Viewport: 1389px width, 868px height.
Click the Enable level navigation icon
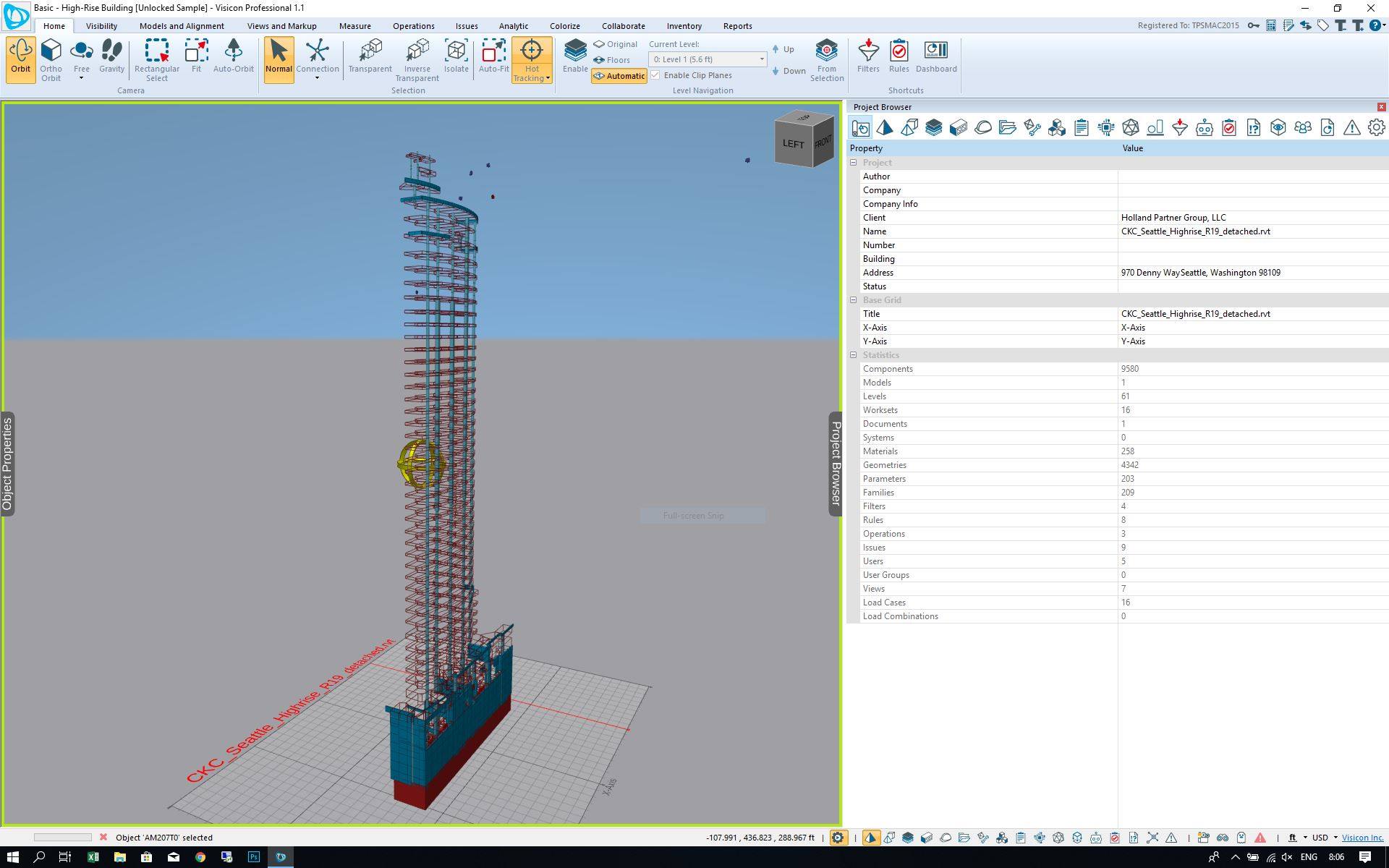(x=575, y=56)
